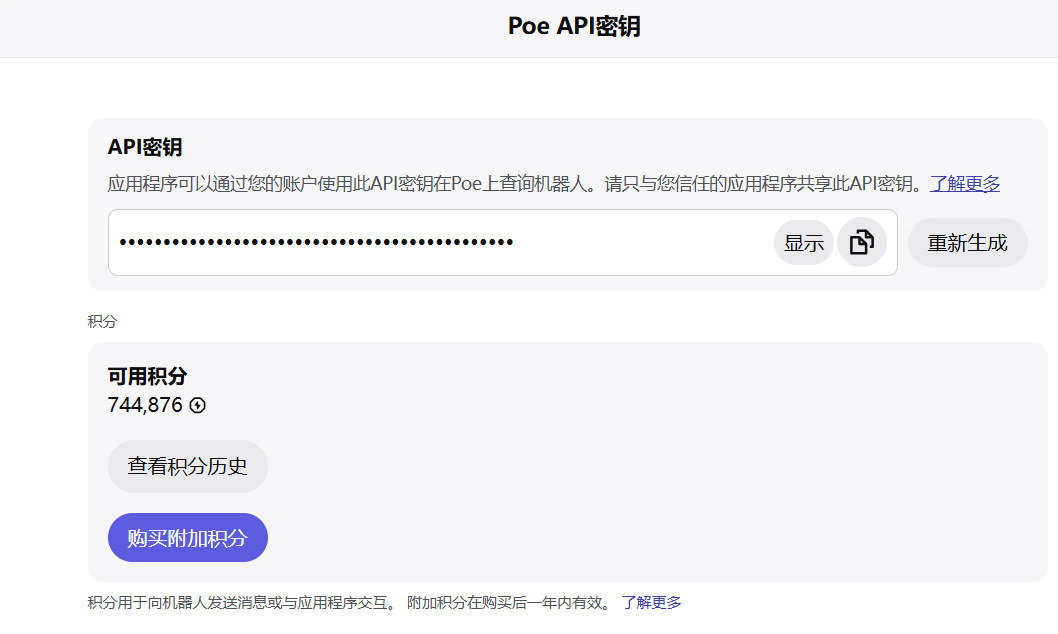Screen dimensions: 1058x634
Task: Click the Poe API密钥 page title
Action: pyautogui.click(x=574, y=26)
